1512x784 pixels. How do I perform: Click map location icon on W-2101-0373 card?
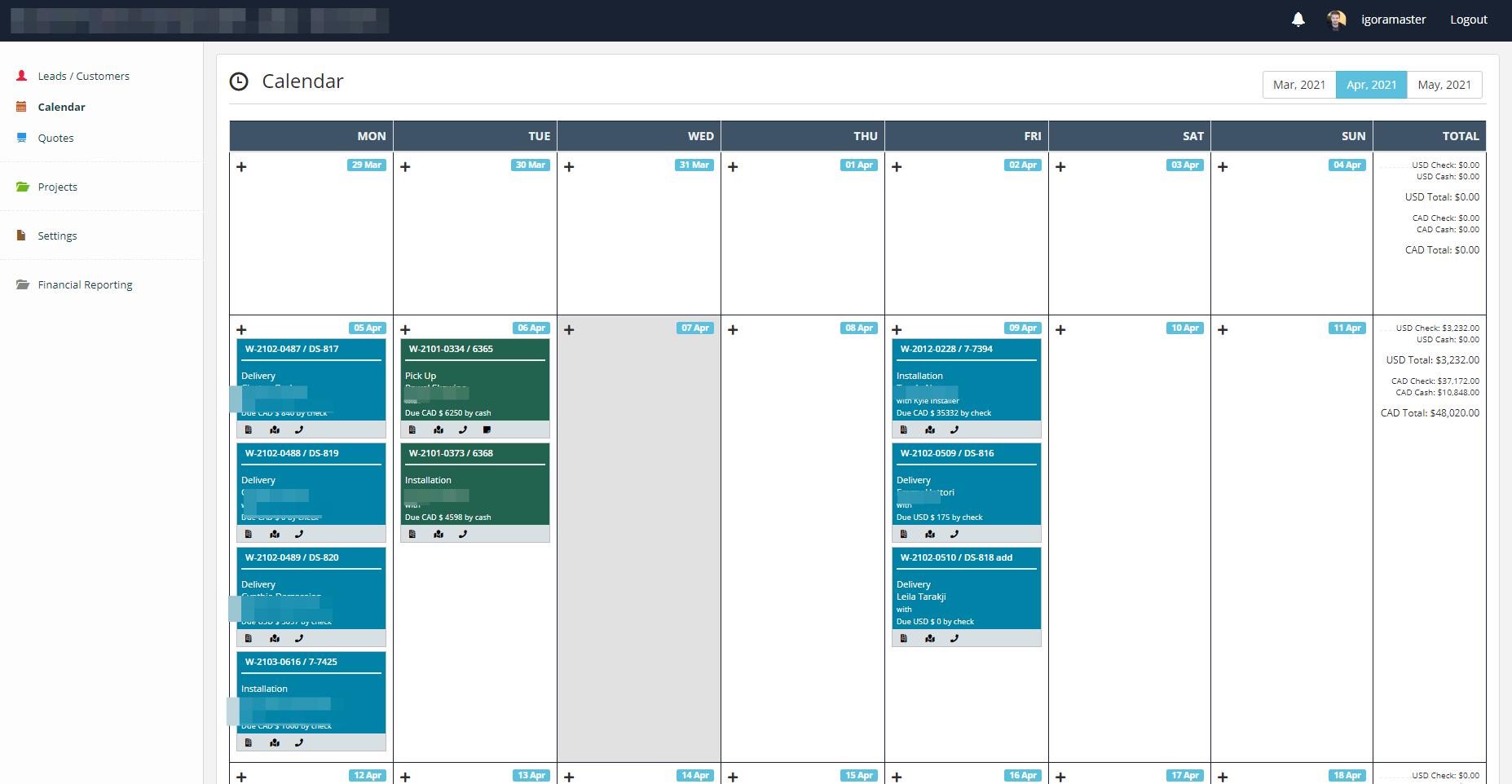[439, 534]
